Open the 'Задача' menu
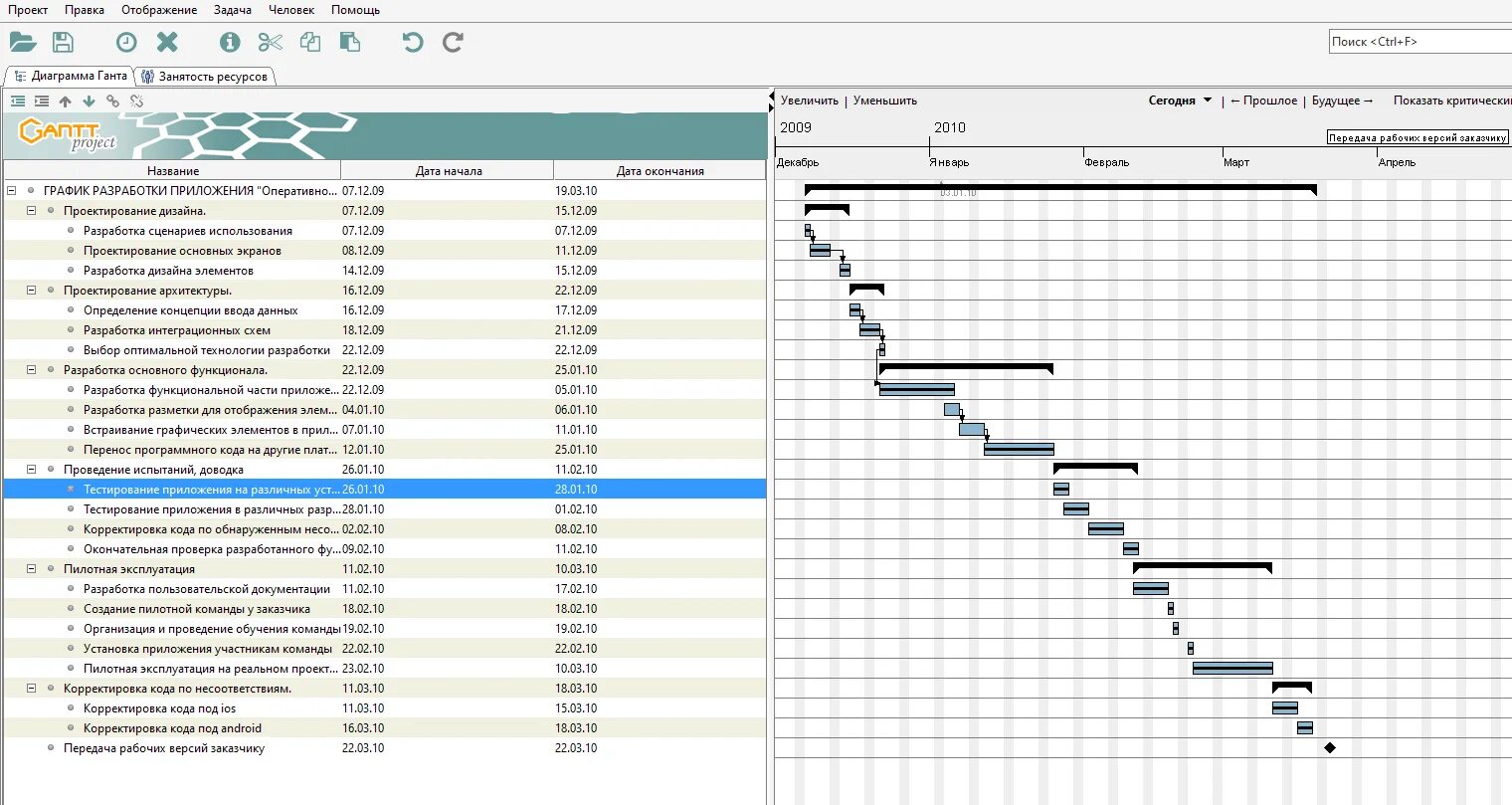The width and height of the screenshot is (1512, 805). 232,9
